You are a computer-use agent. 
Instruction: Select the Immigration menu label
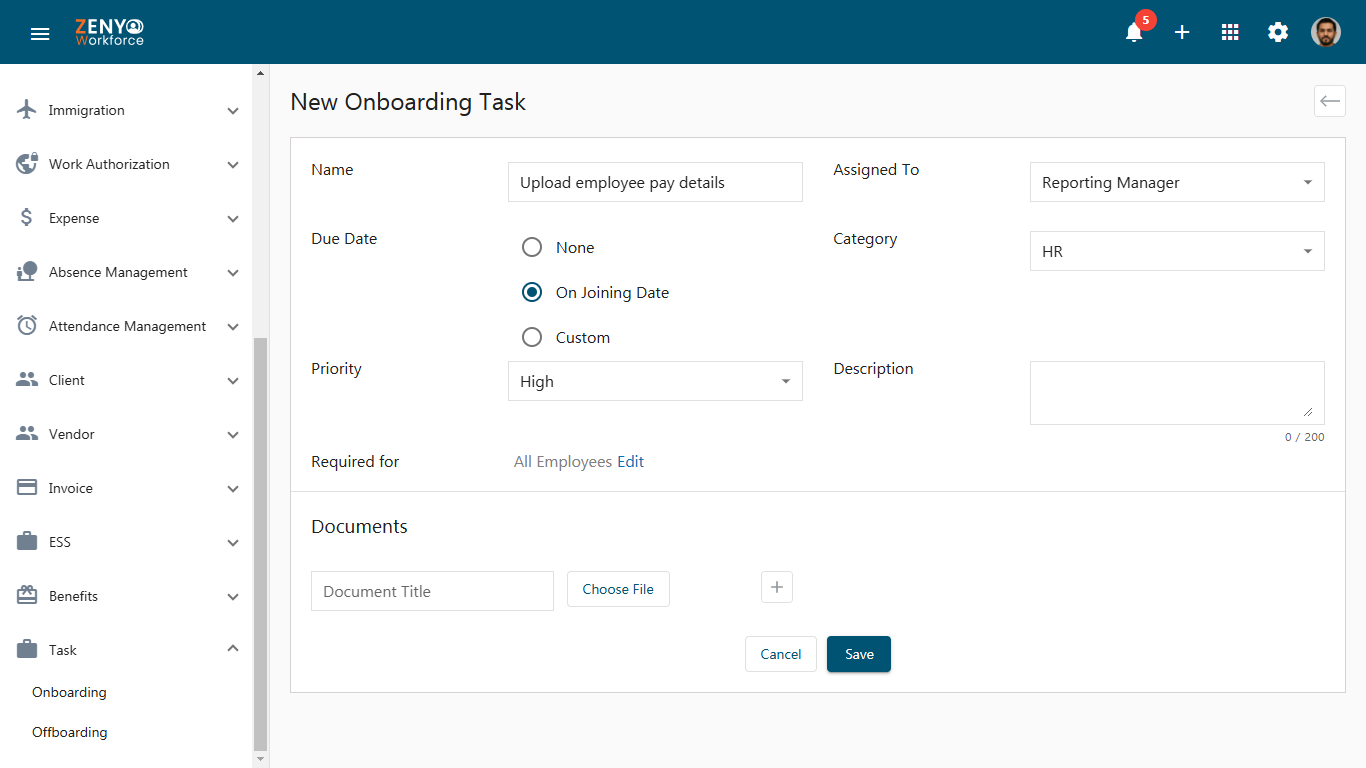point(87,110)
